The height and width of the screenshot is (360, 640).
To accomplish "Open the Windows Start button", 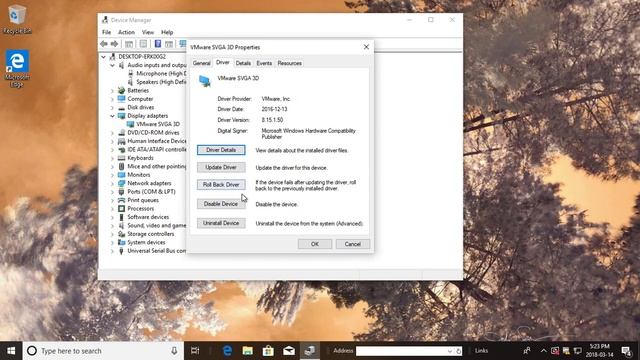I will [11, 351].
